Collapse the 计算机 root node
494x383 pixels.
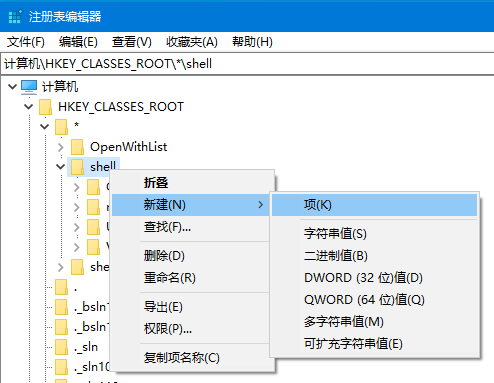point(12,87)
